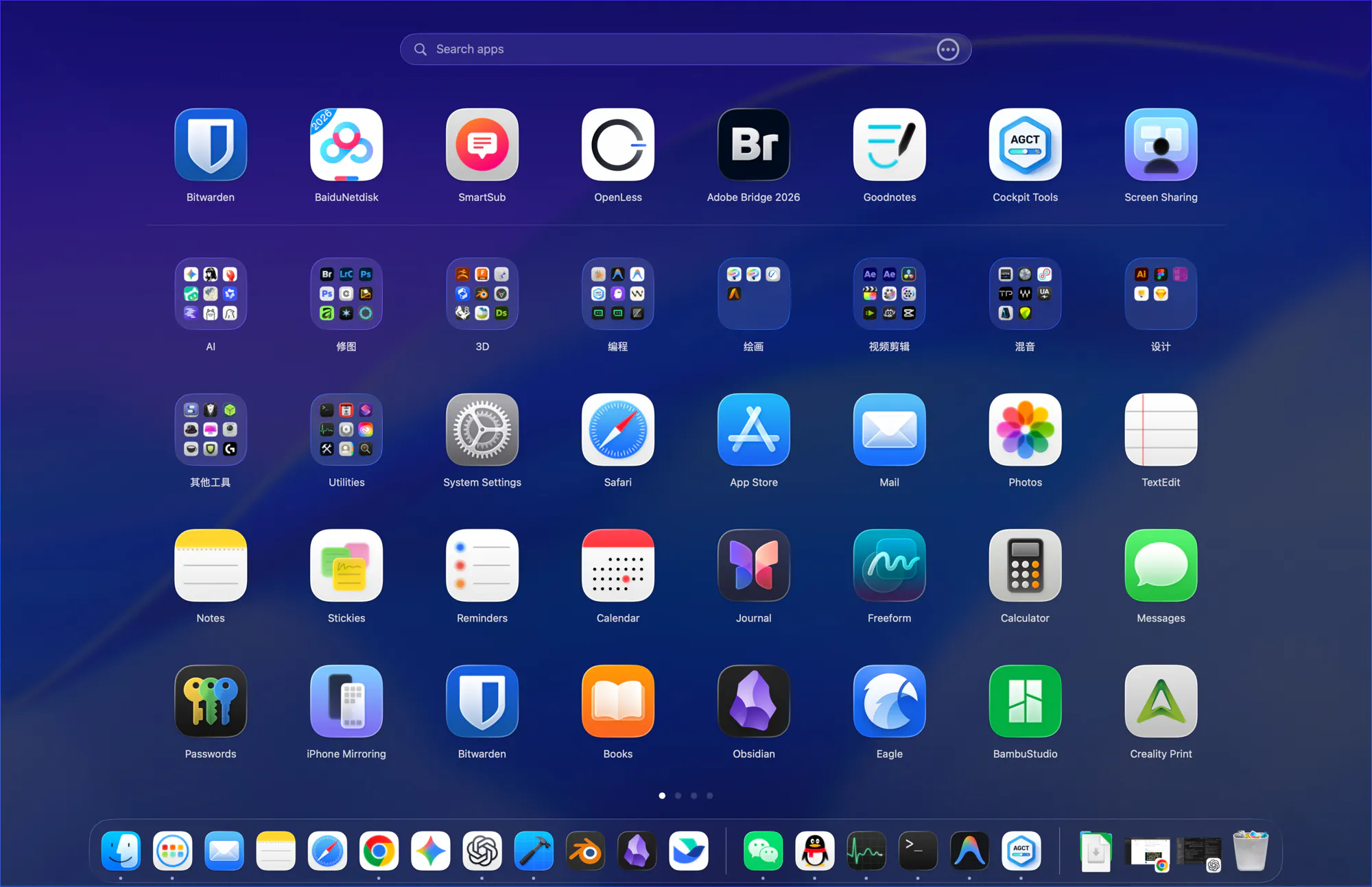Restore minimized ChatGPT window thumbnail in Dock
Screen dimensions: 1372x887
[1200, 854]
